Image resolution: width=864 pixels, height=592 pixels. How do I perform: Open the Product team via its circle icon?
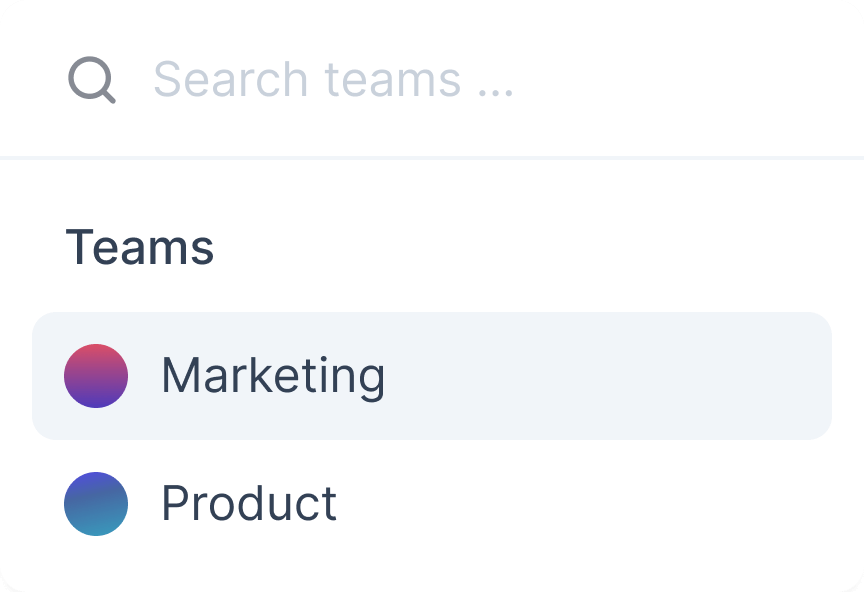point(96,504)
